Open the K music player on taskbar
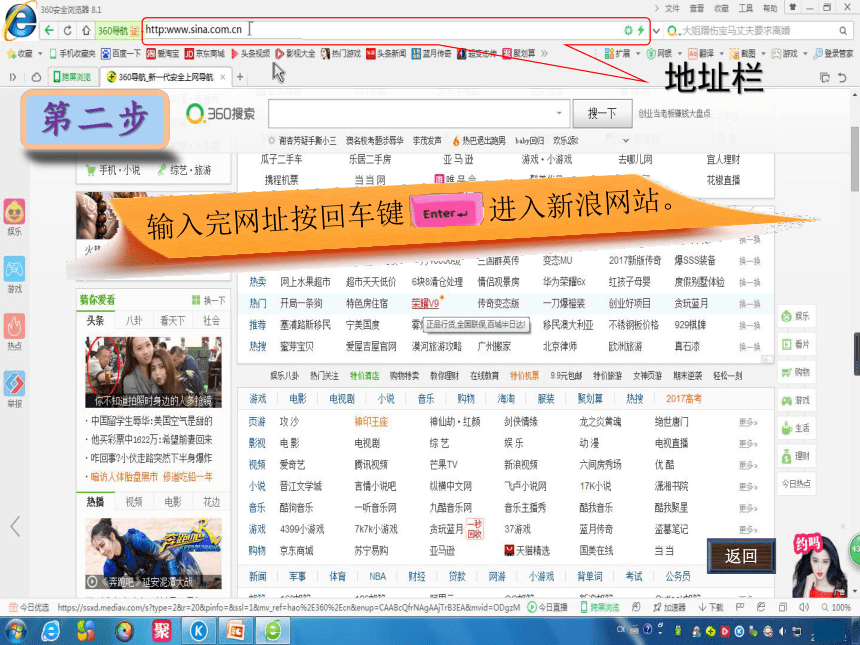Viewport: 860px width, 645px height. click(198, 631)
